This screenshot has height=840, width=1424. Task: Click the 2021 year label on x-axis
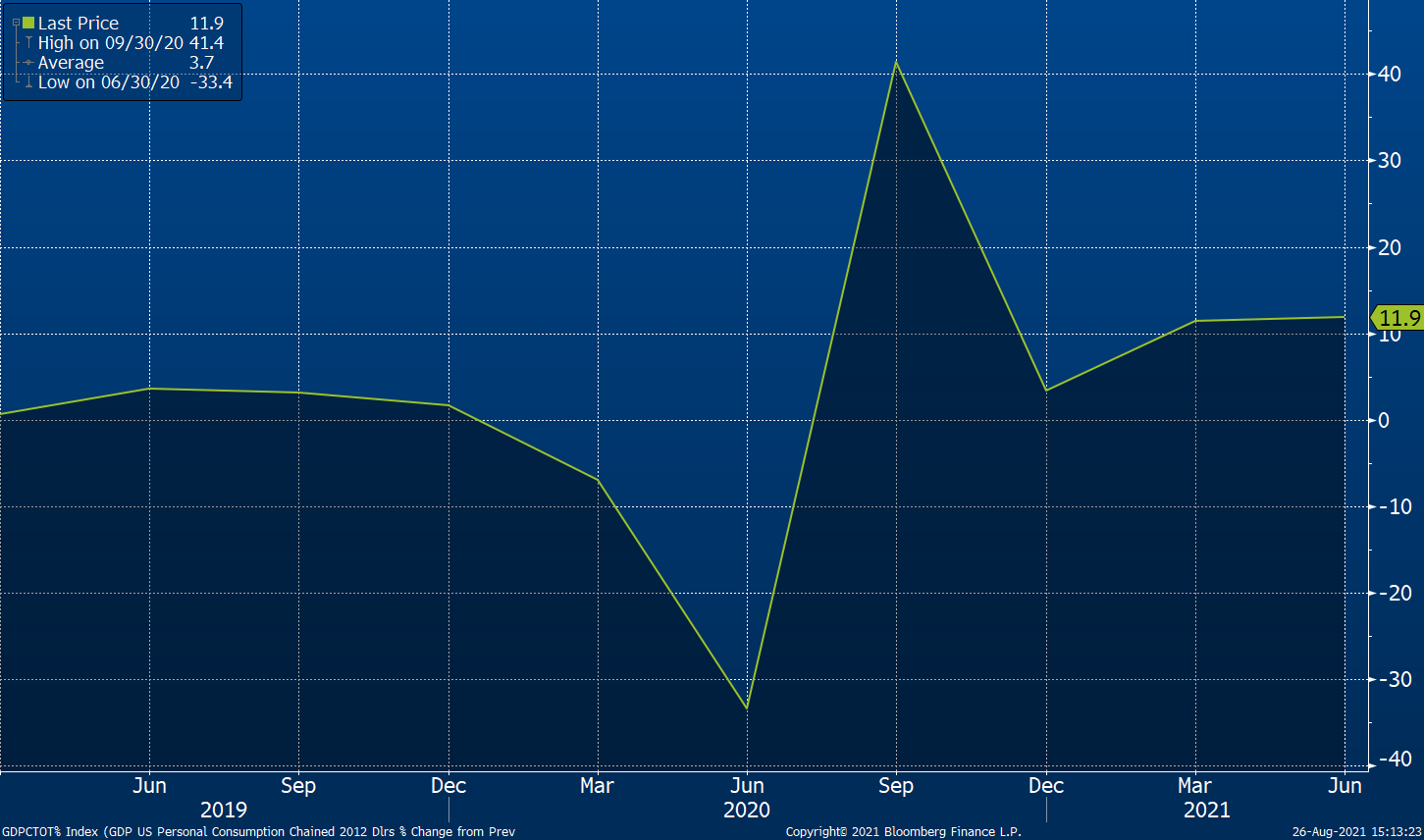click(1206, 811)
